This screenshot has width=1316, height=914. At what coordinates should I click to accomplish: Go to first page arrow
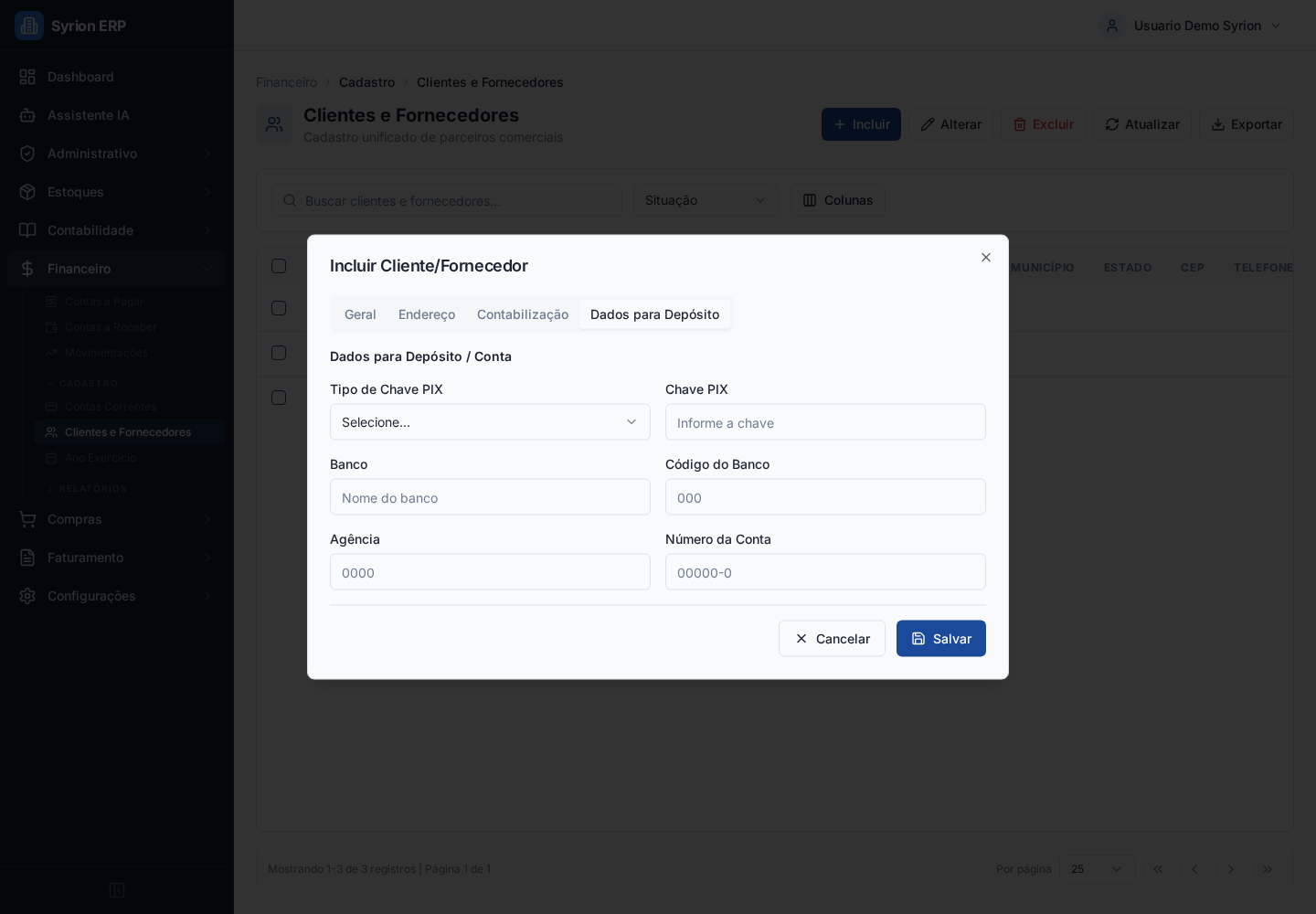[x=1158, y=869]
